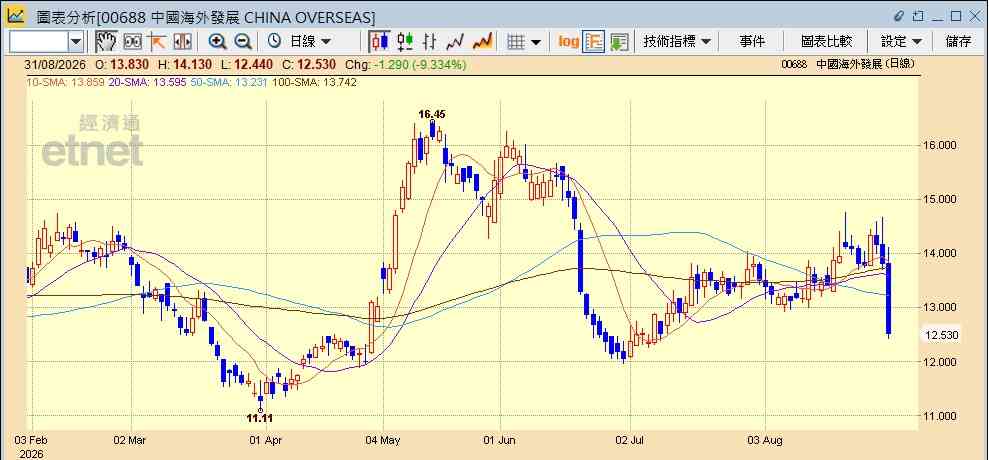Switch to red-green candlestick chart style
Screen dimensions: 989x460
pyautogui.click(x=405, y=42)
